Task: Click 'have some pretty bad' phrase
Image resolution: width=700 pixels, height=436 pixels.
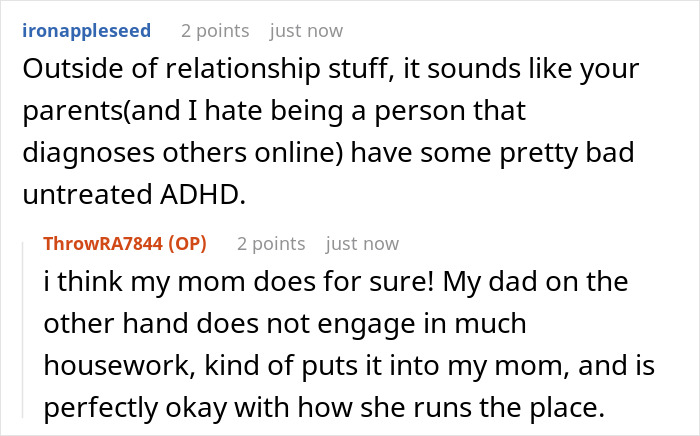Action: (492, 153)
